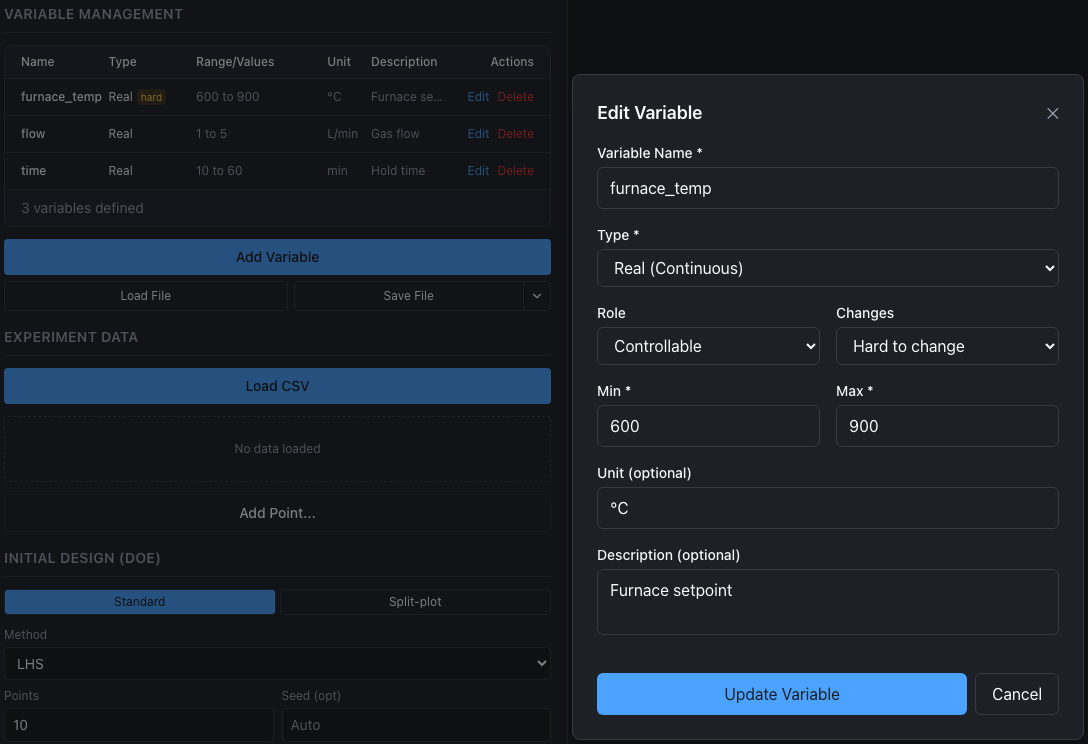The width and height of the screenshot is (1088, 744).
Task: Open the Save File options chevron
Action: click(536, 296)
